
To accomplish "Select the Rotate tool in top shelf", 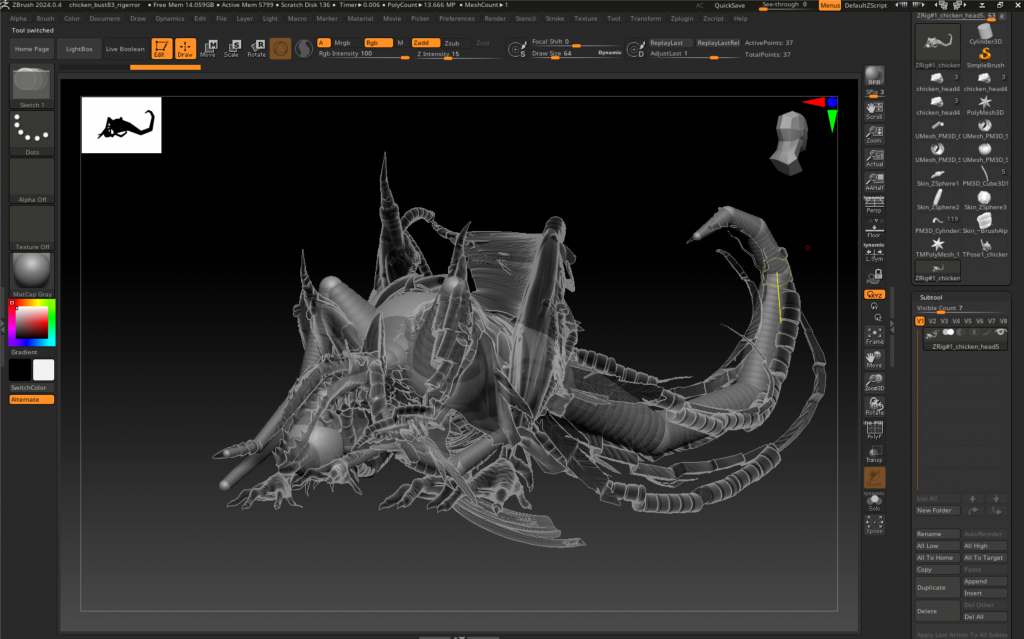I will pyautogui.click(x=257, y=48).
